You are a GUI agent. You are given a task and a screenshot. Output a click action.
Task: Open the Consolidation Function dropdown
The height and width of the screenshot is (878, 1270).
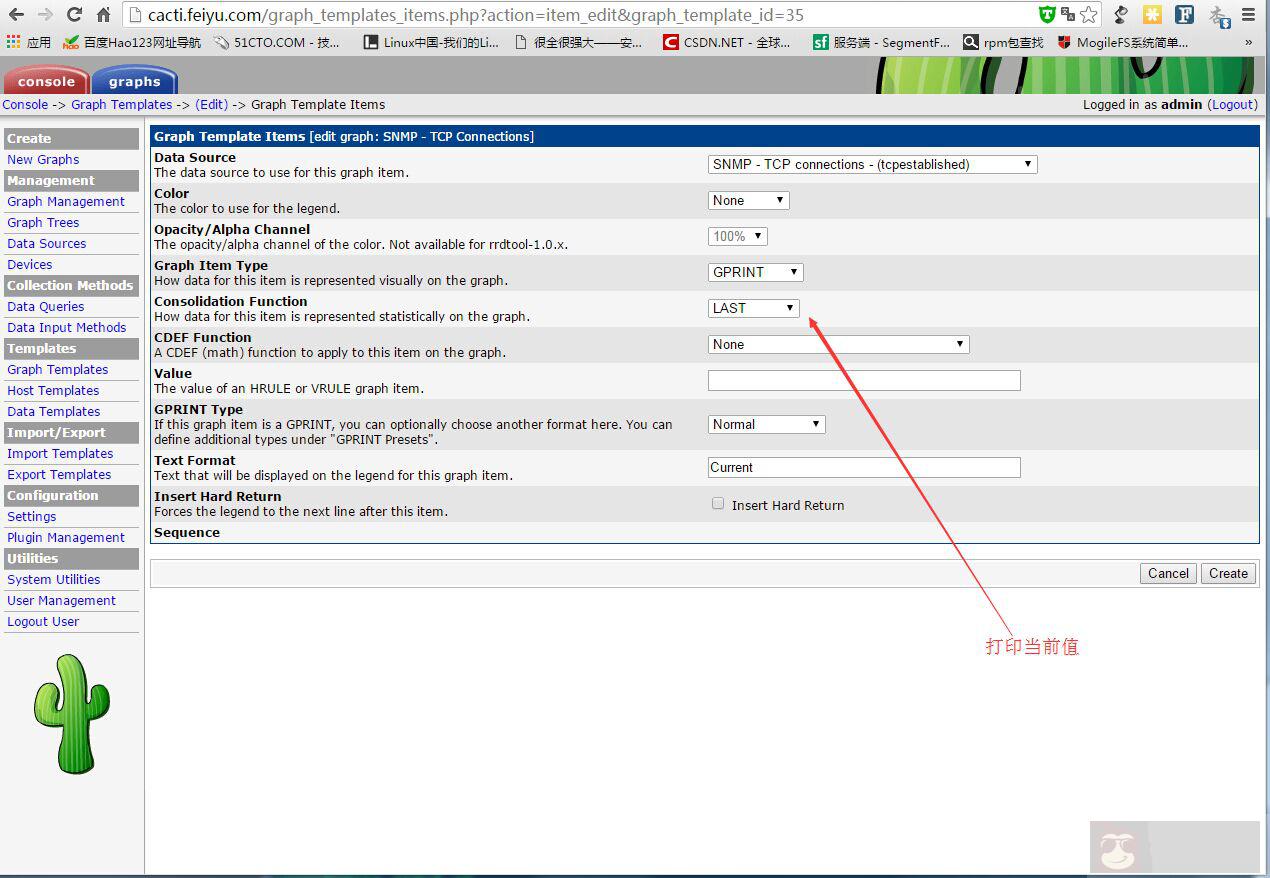[753, 308]
